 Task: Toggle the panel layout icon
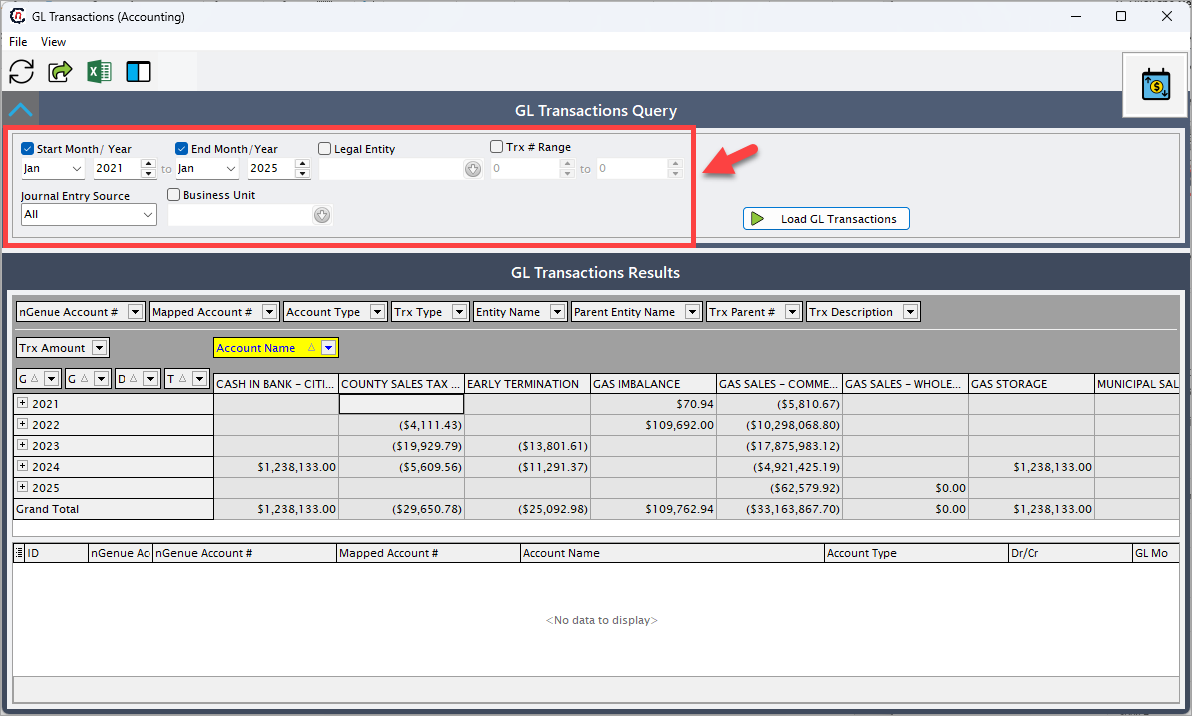tap(138, 71)
